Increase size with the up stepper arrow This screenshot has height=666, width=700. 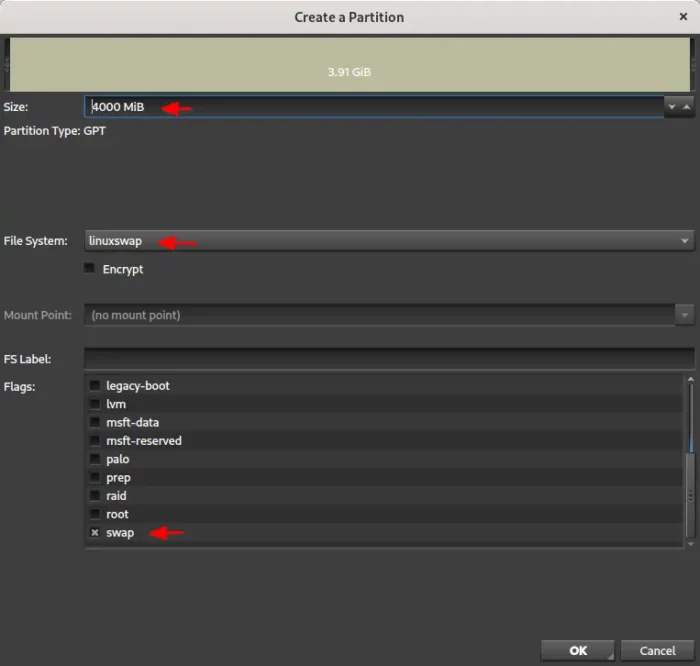point(687,107)
